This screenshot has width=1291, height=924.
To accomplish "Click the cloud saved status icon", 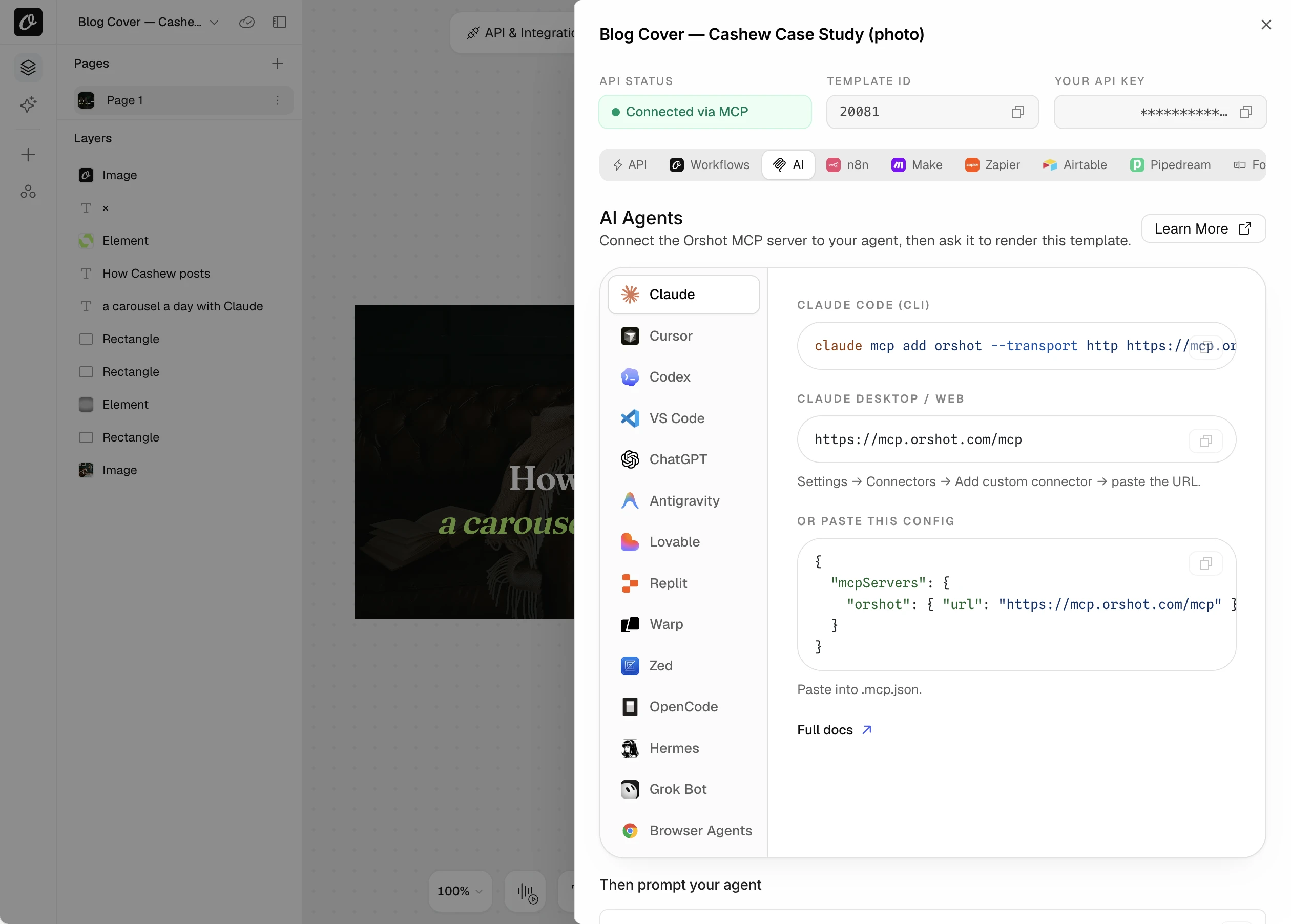I will pyautogui.click(x=246, y=22).
